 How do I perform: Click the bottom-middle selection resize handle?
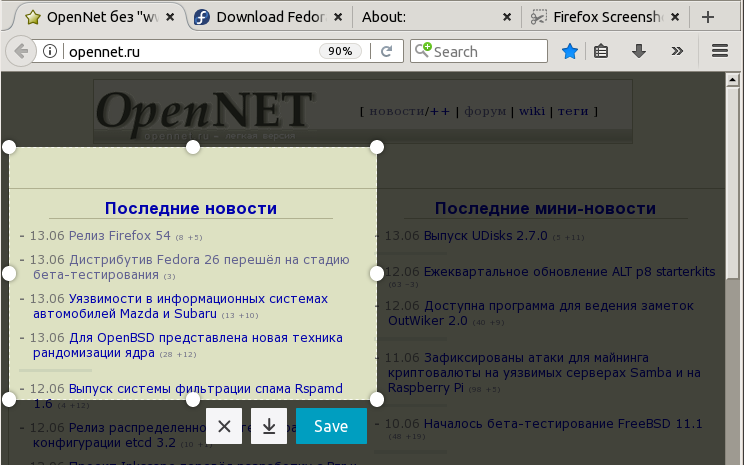tap(193, 400)
